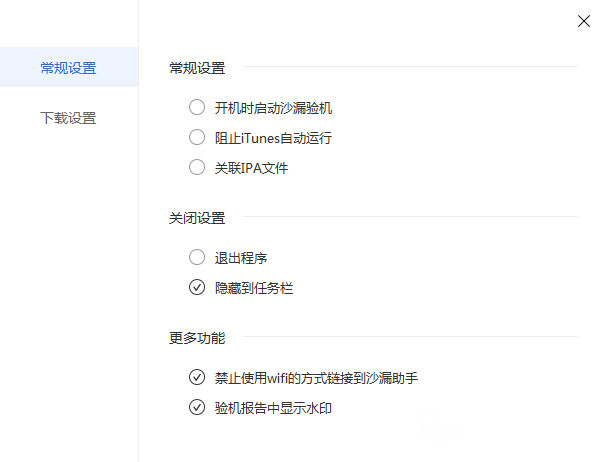Click the 关联IPA文件 label text

point(251,168)
